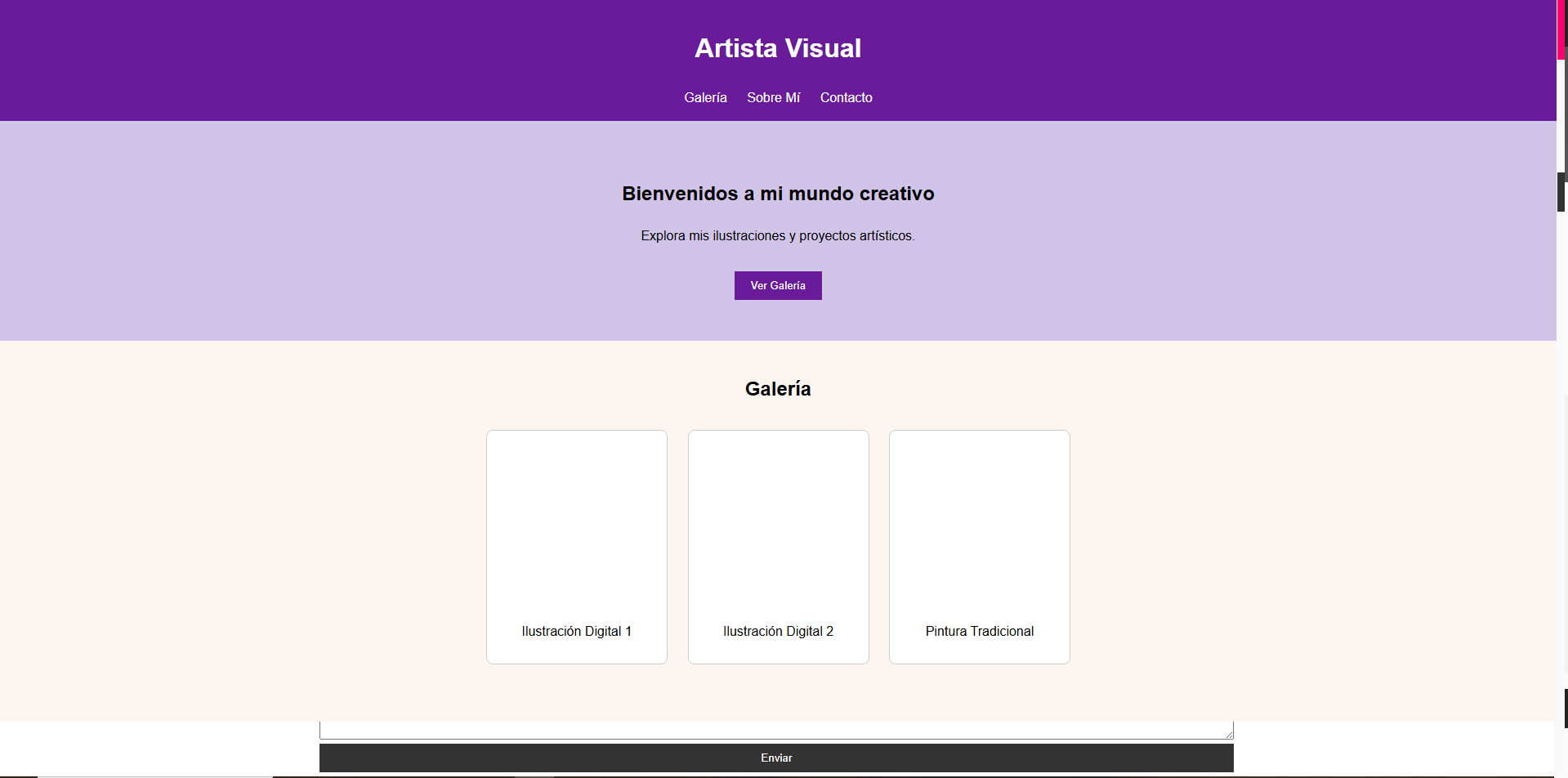Open the Sobre Mí navigation link

point(773,97)
